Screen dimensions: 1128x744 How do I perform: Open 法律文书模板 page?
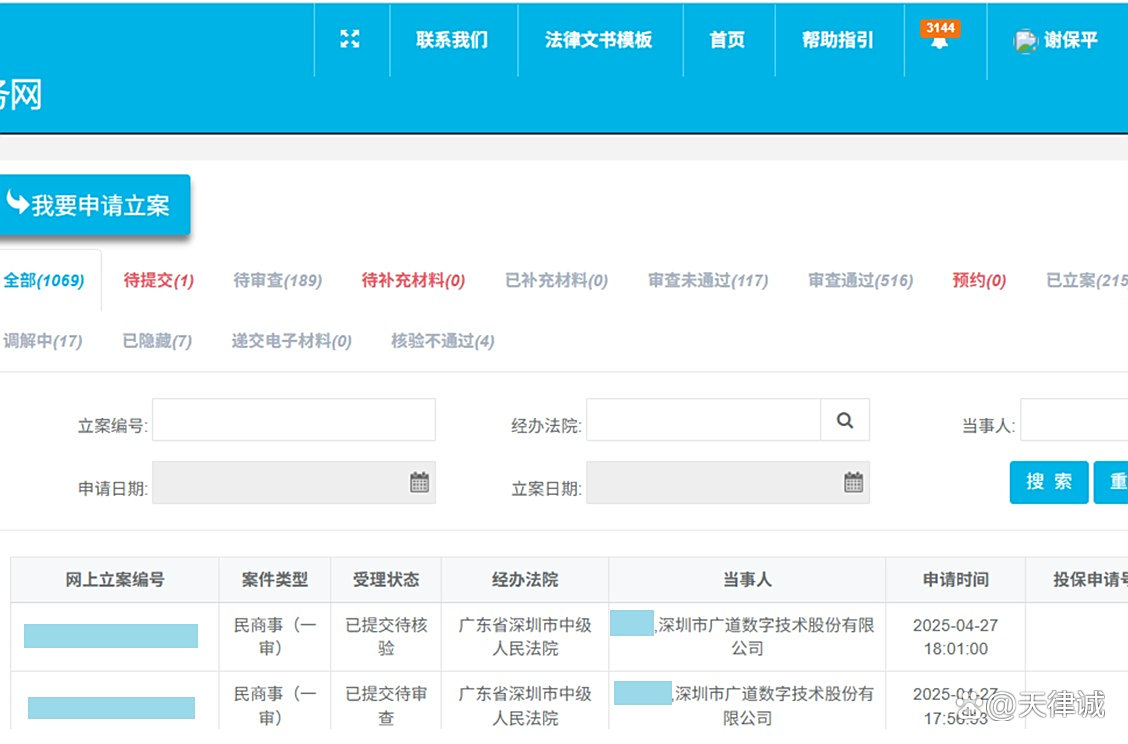click(x=599, y=40)
